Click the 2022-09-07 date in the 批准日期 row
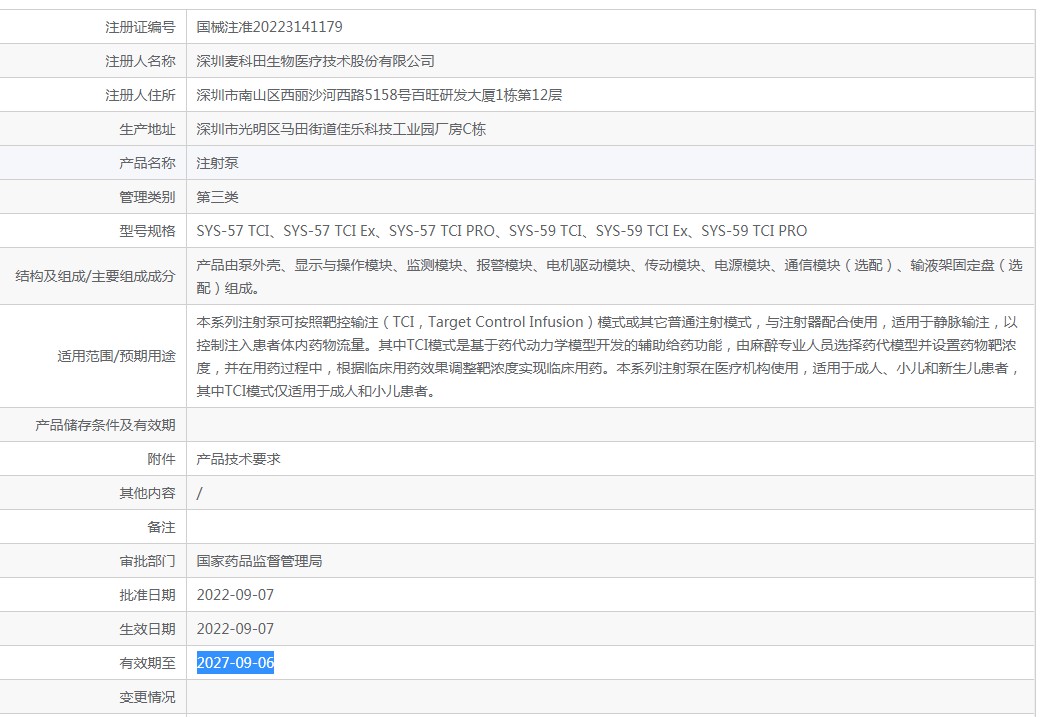 tap(235, 595)
